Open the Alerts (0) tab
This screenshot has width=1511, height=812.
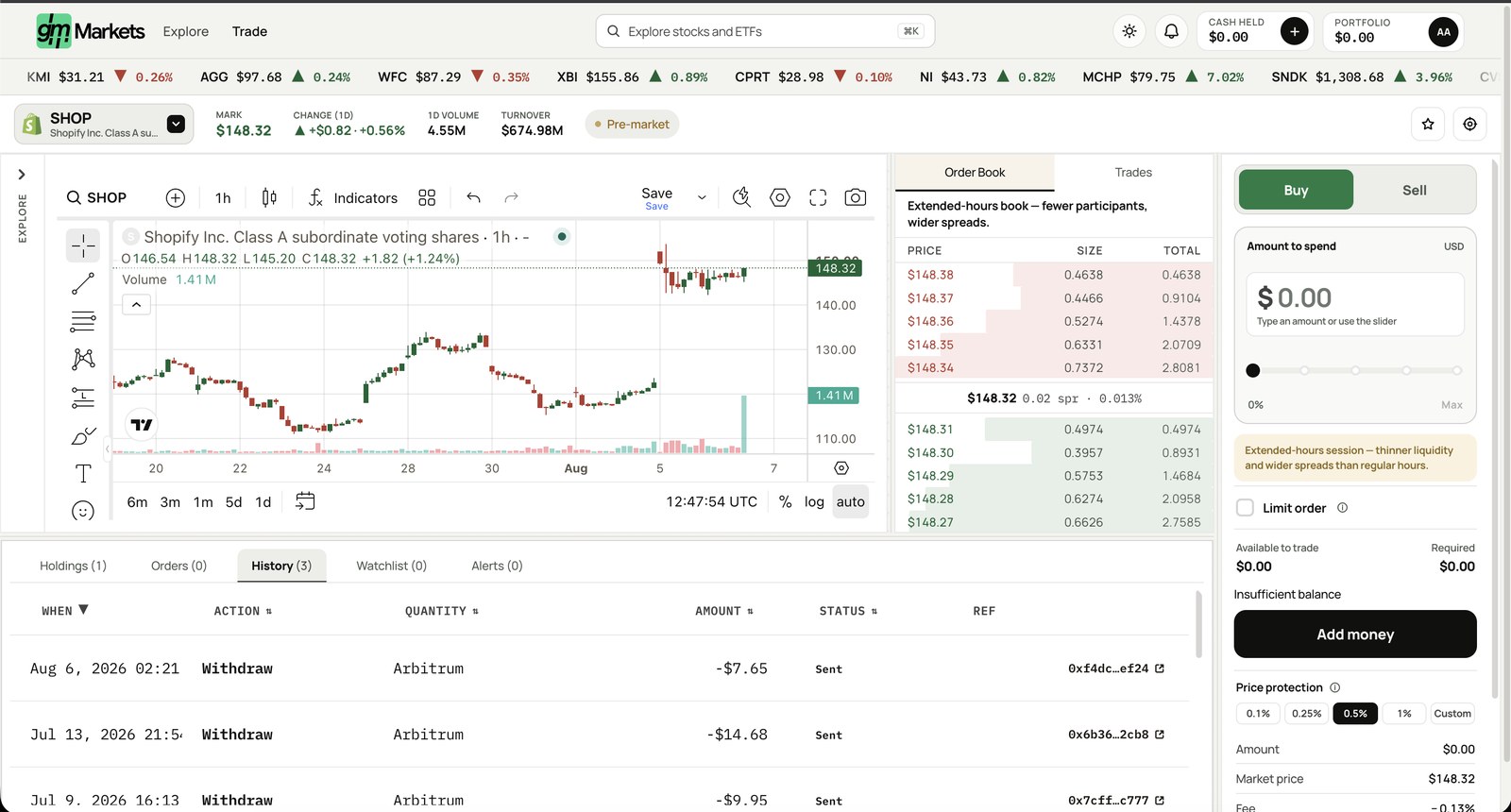pyautogui.click(x=497, y=566)
